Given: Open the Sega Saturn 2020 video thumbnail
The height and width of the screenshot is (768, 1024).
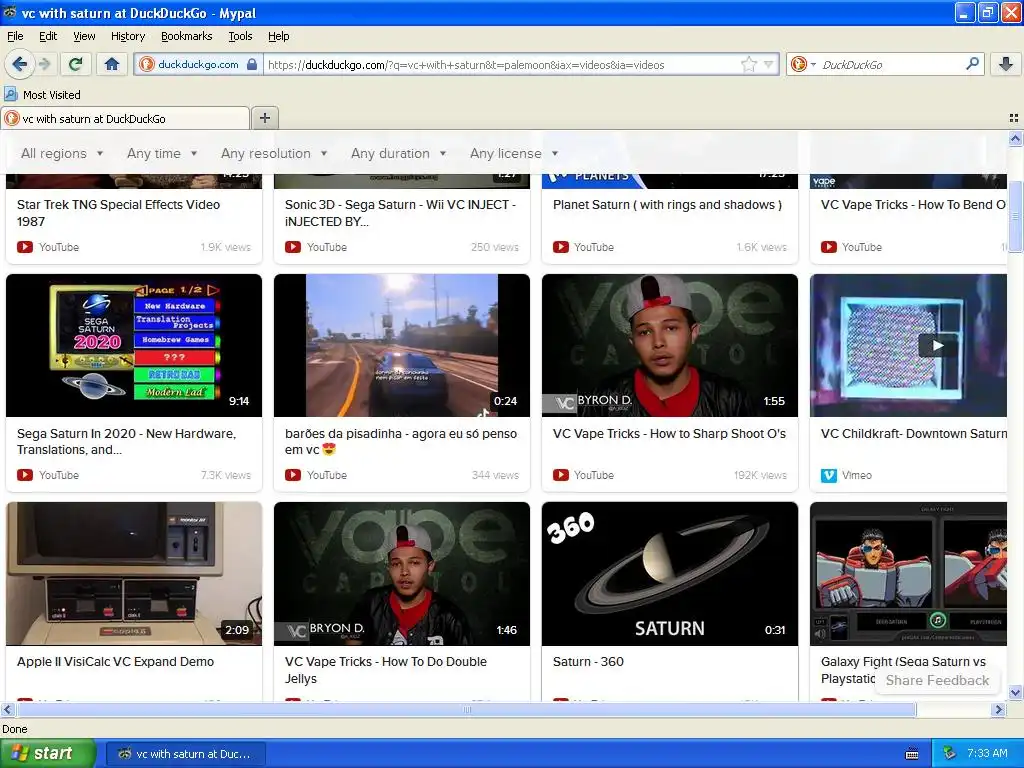Looking at the screenshot, I should pyautogui.click(x=134, y=345).
